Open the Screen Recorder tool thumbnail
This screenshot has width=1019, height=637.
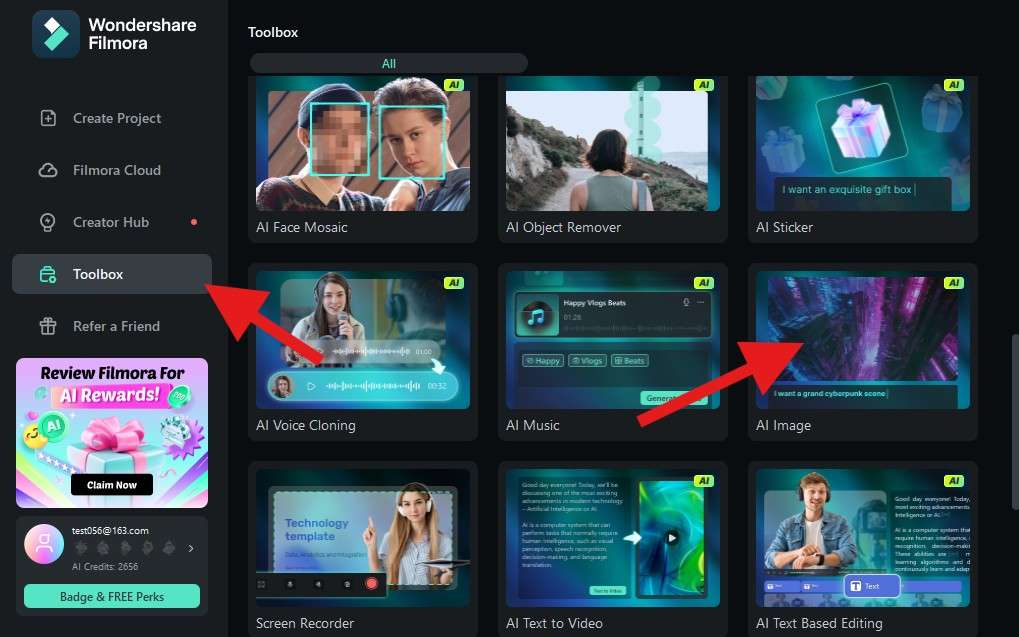pyautogui.click(x=363, y=538)
